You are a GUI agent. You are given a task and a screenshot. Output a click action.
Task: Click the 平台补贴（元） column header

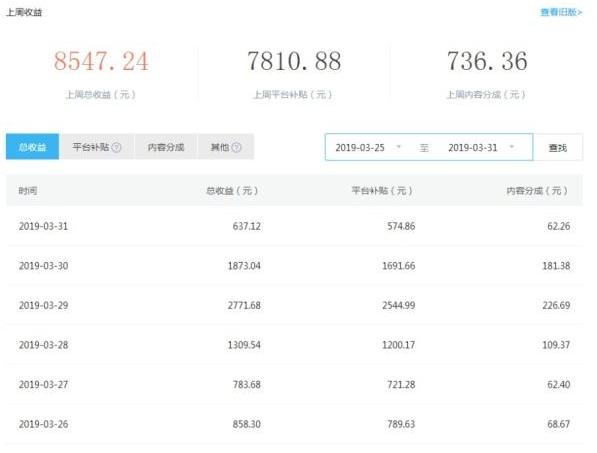pos(382,191)
